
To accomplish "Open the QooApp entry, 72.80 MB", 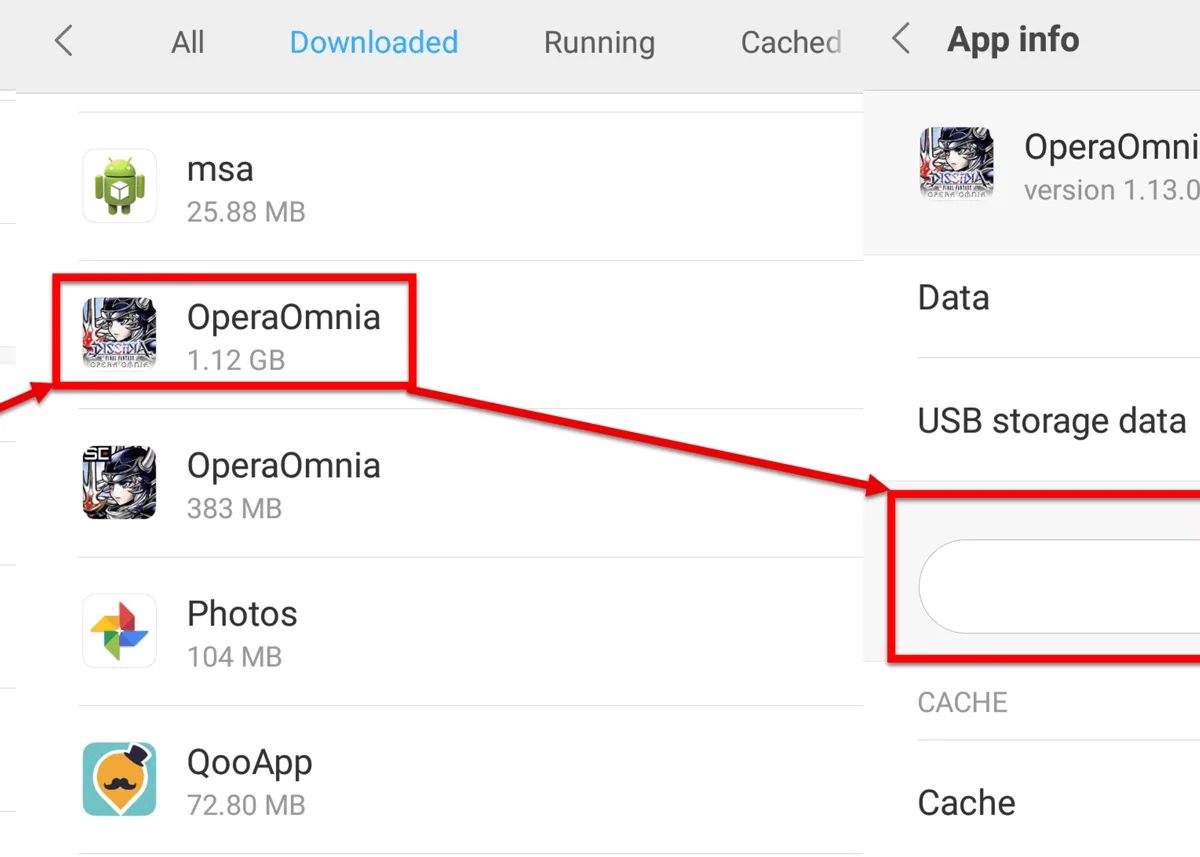I will pyautogui.click(x=470, y=779).
